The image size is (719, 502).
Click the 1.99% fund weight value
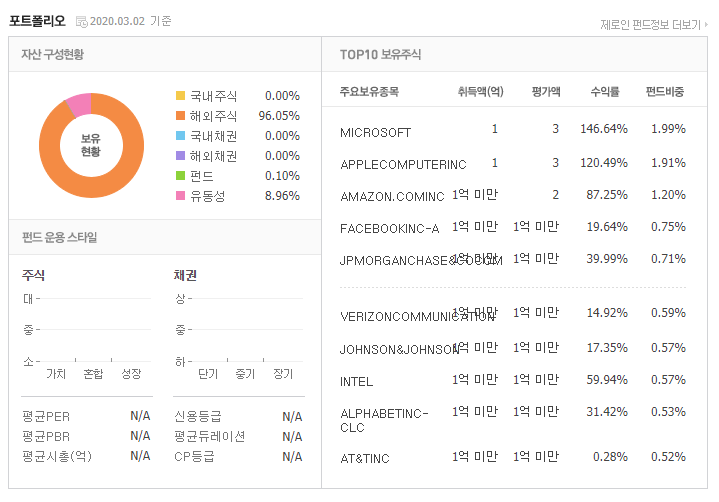668,129
